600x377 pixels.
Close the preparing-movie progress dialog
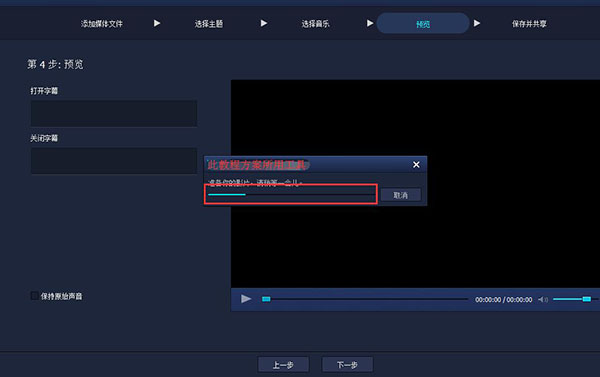click(x=416, y=165)
